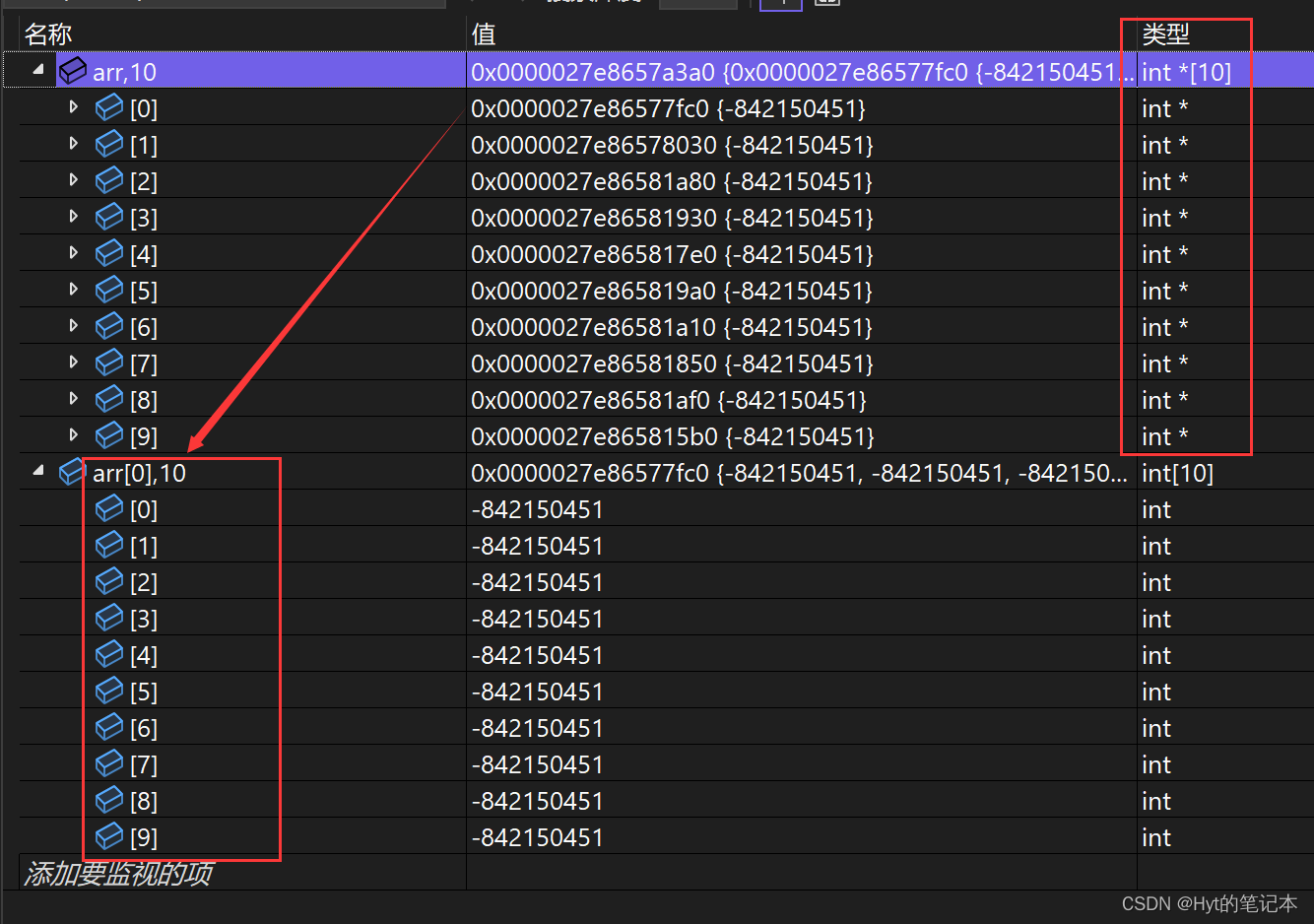Click the arr[0],10 variable cube icon
The image size is (1314, 924).
[73, 471]
